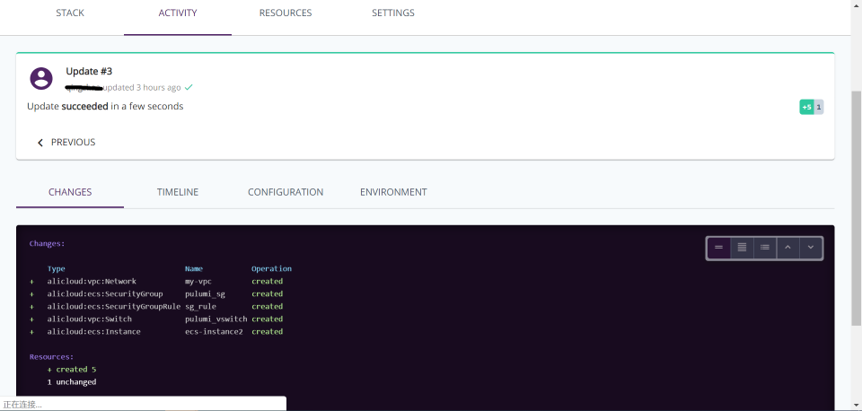This screenshot has width=862, height=411.
Task: Choose the detailed list view icon
Action: pos(765,247)
